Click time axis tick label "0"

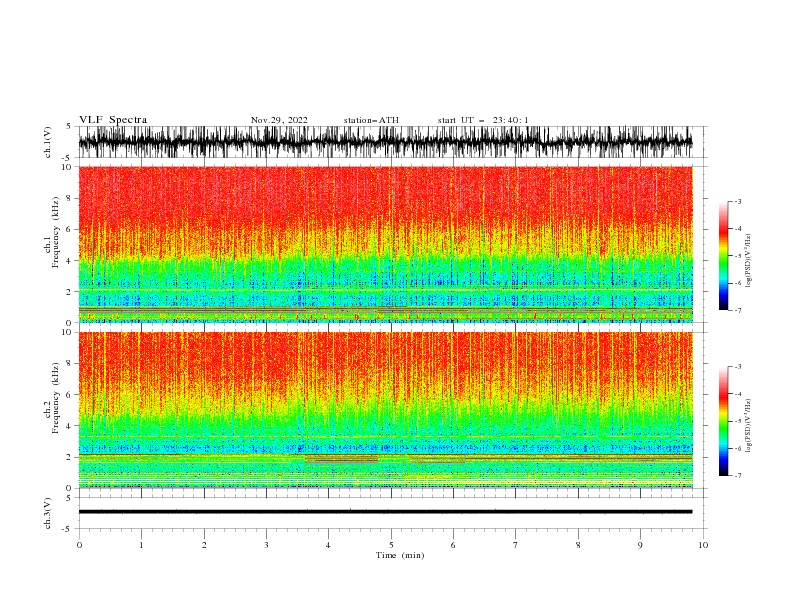[79, 545]
